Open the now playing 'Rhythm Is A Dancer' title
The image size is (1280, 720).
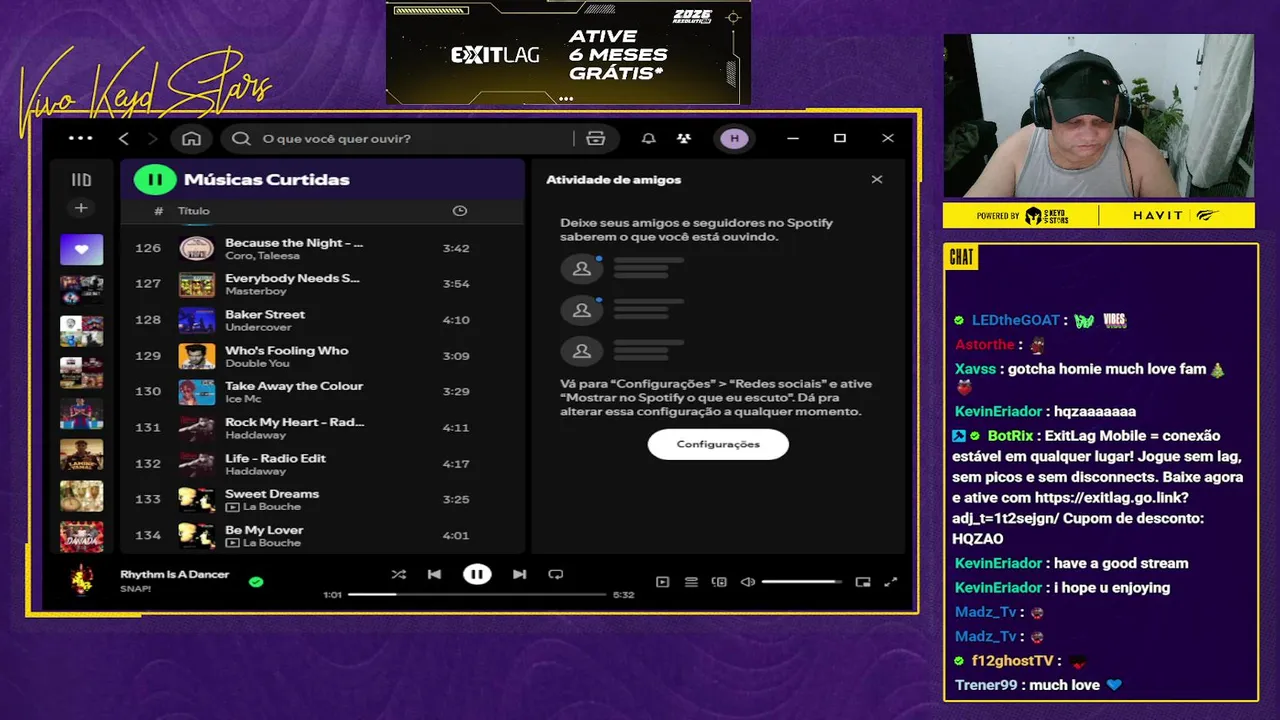pos(175,574)
